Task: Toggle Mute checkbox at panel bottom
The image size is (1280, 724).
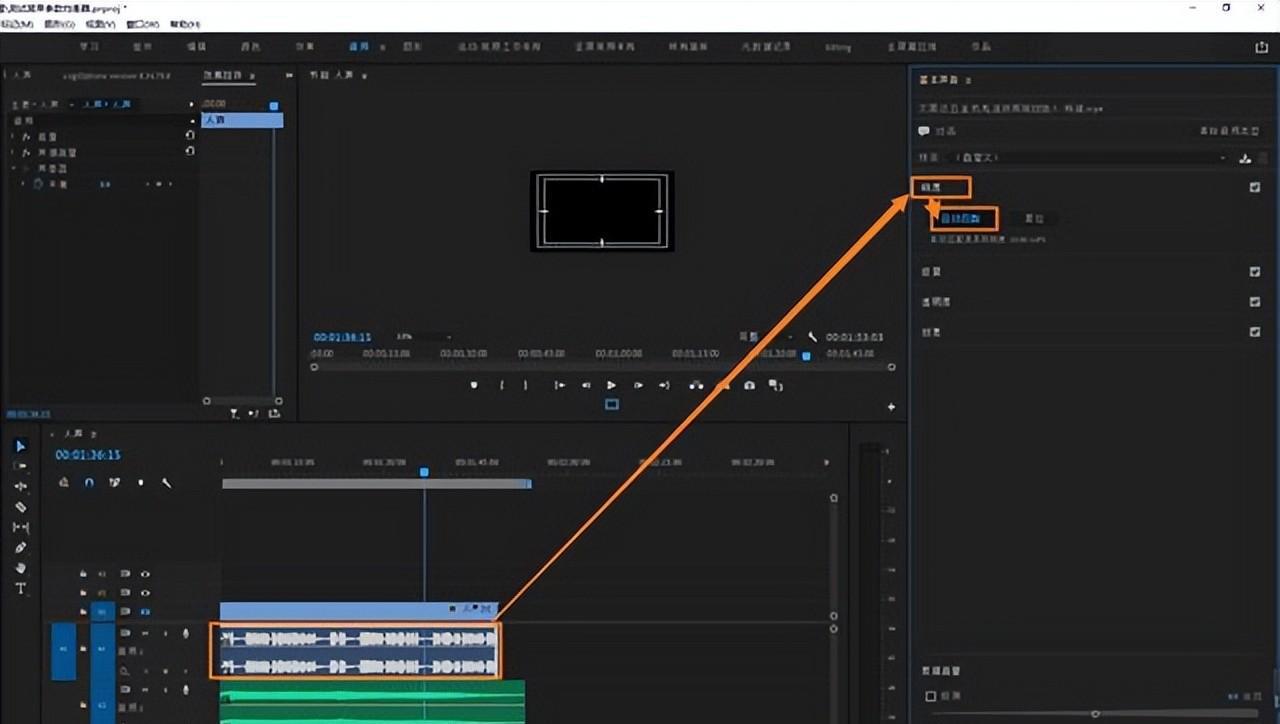Action: point(930,696)
